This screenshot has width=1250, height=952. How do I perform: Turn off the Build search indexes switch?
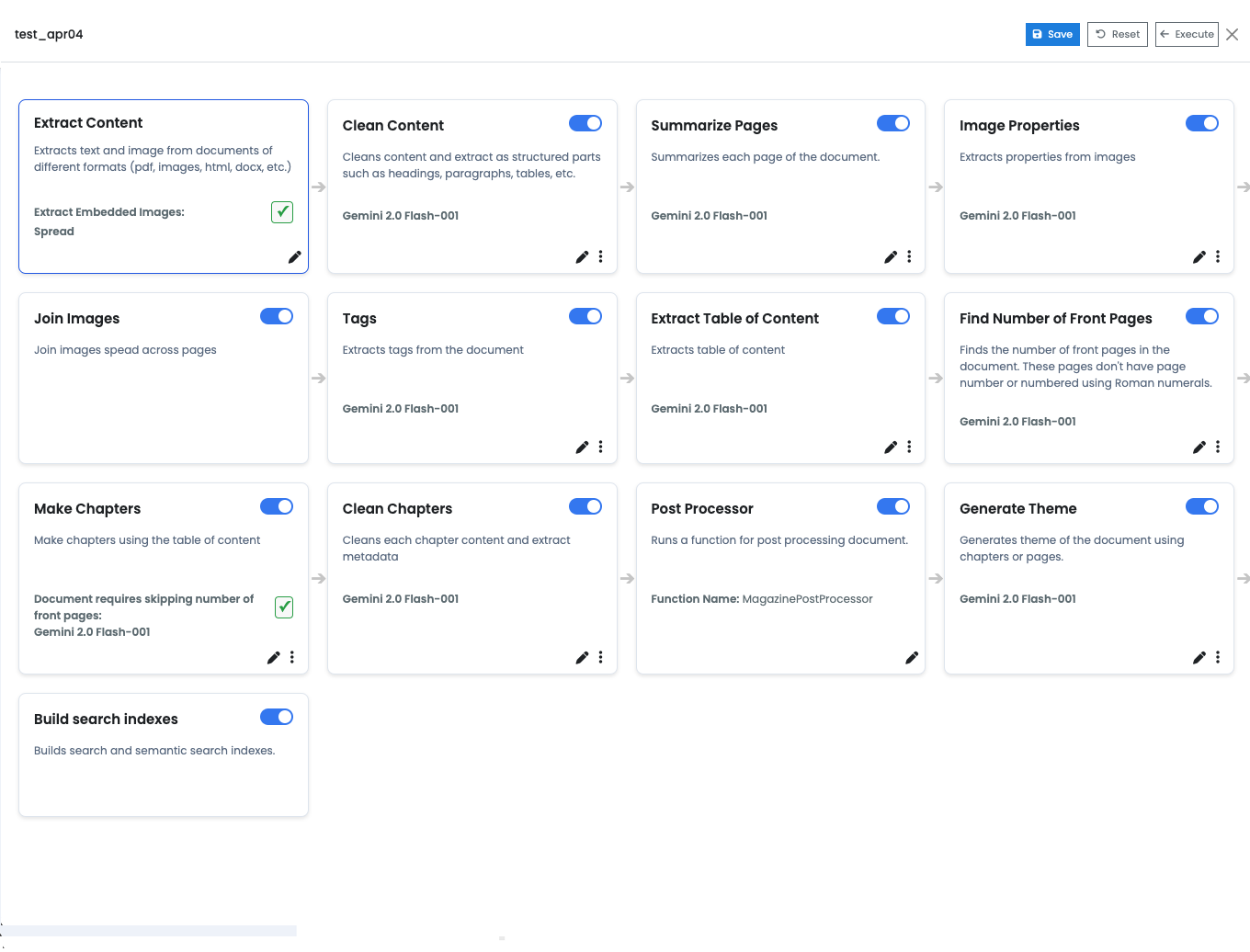coord(276,717)
